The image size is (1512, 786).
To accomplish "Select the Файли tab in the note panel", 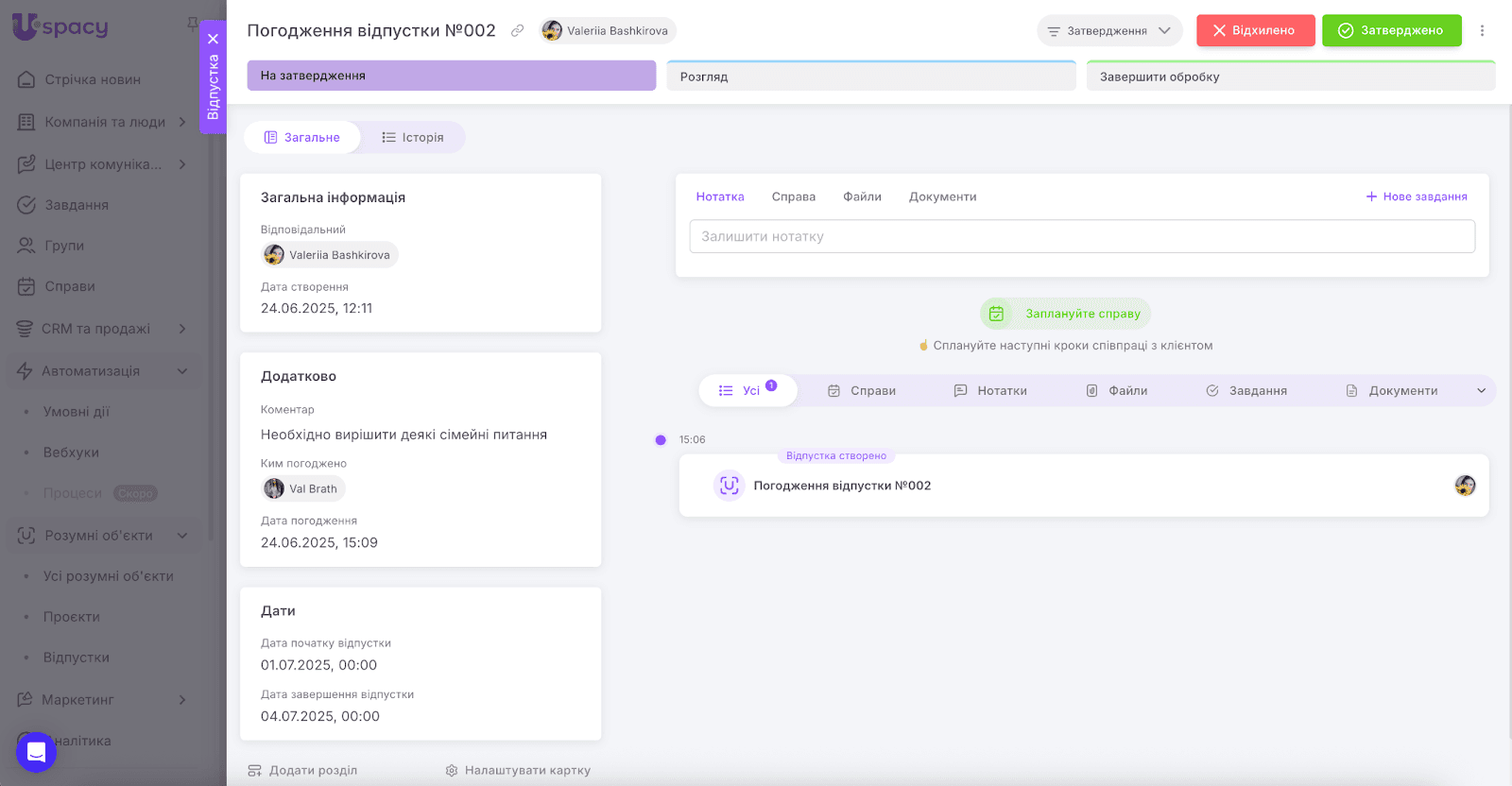I will [x=862, y=196].
